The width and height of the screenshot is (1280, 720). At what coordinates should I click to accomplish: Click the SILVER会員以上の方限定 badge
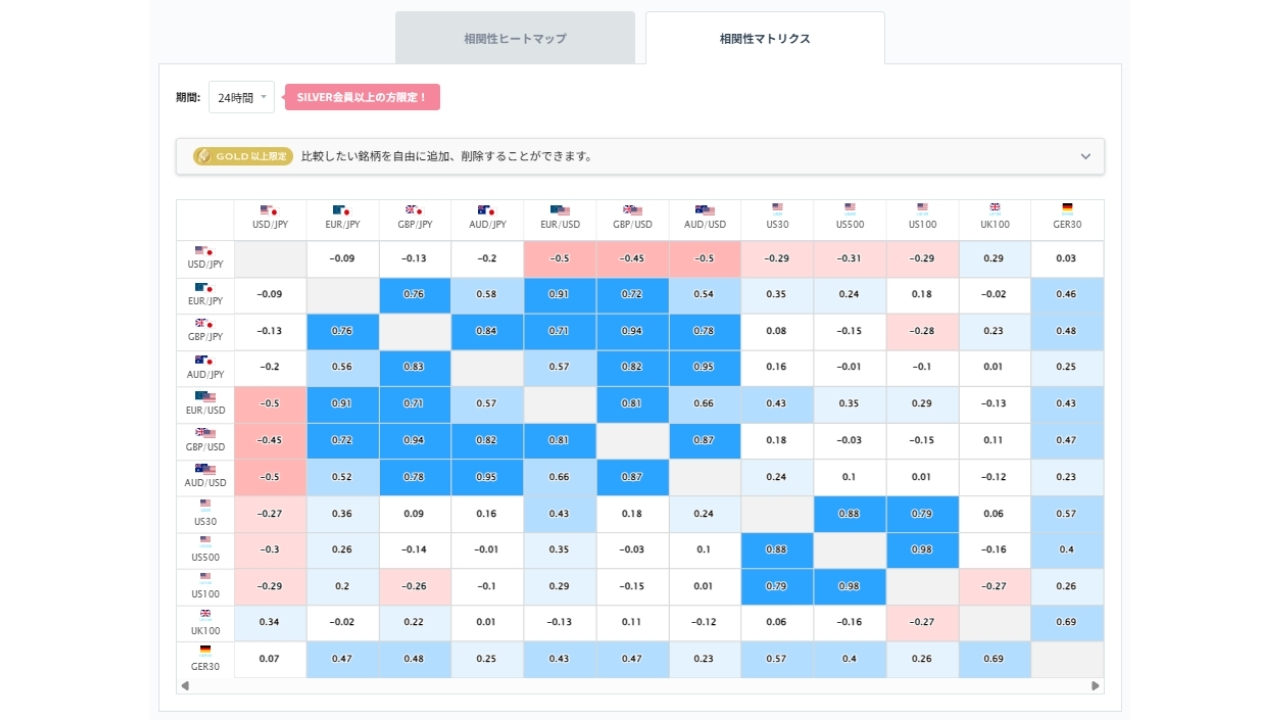362,97
